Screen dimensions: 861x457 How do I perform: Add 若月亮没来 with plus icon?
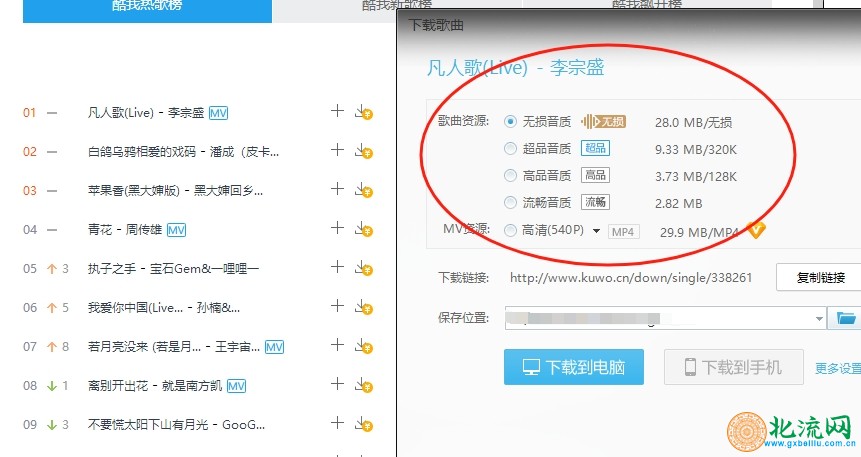pyautogui.click(x=337, y=345)
